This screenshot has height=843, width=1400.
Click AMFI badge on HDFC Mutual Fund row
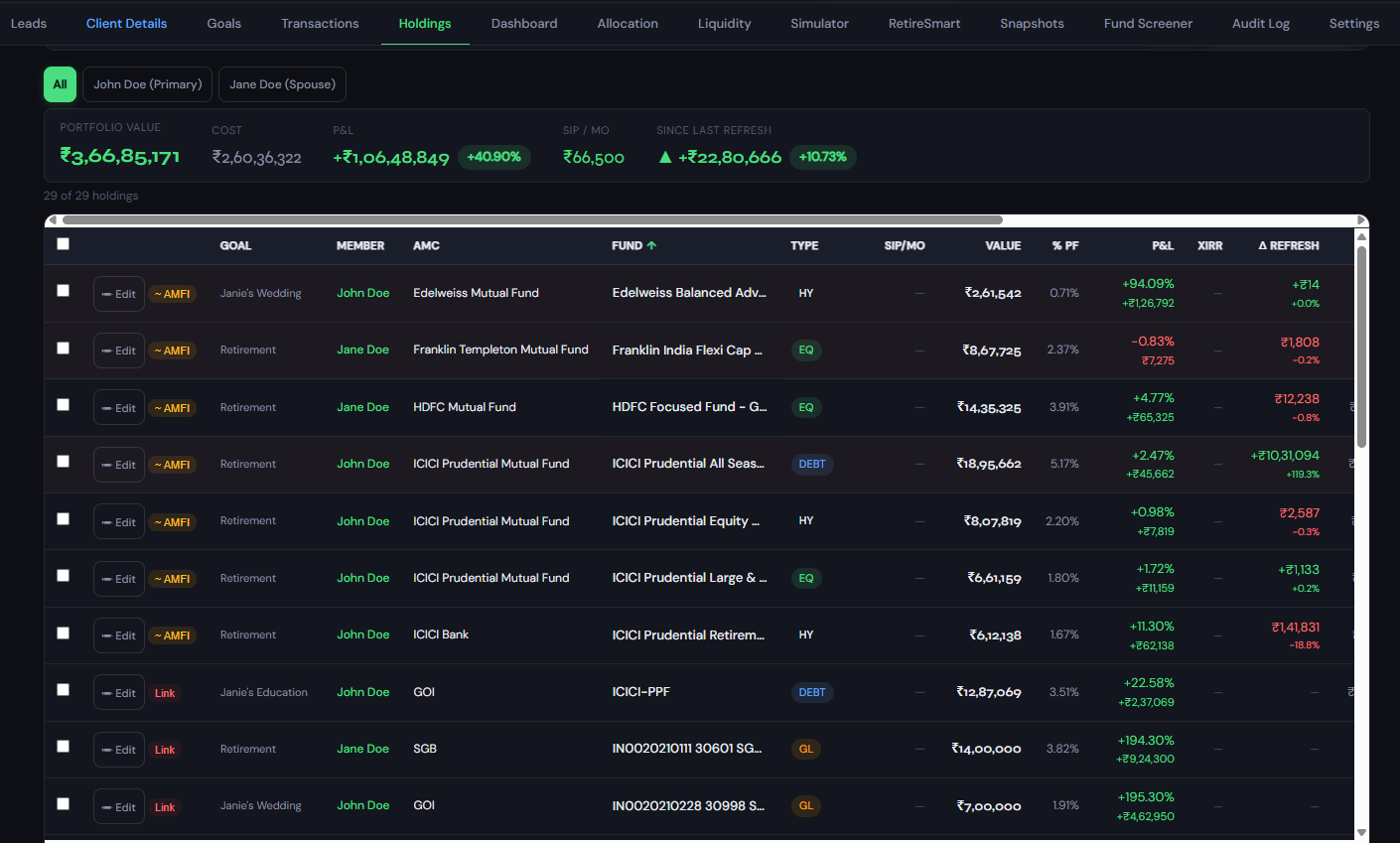click(x=172, y=408)
